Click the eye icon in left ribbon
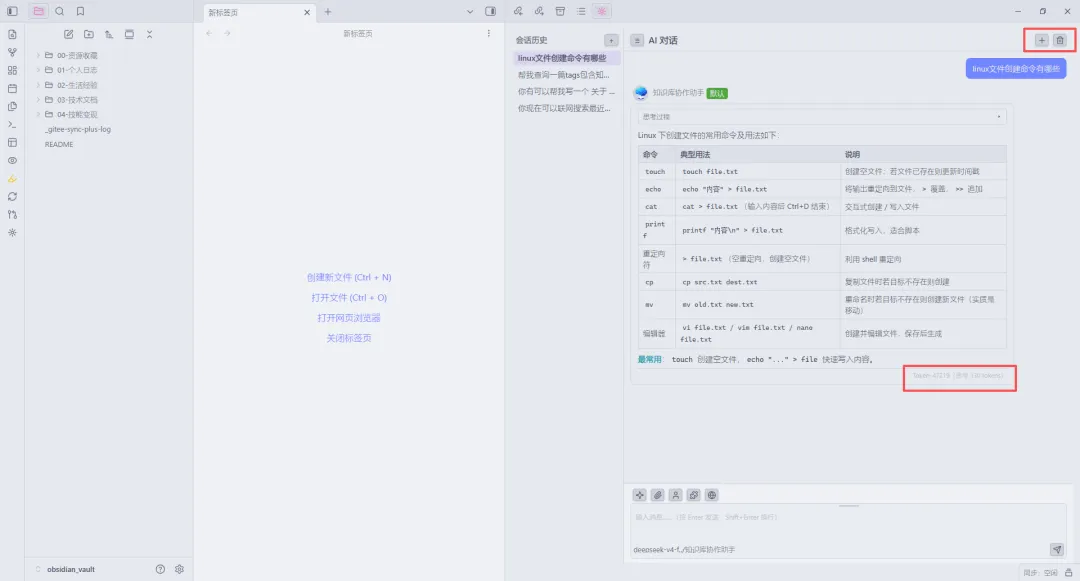Viewport: 1080px width, 581px height. tap(12, 160)
